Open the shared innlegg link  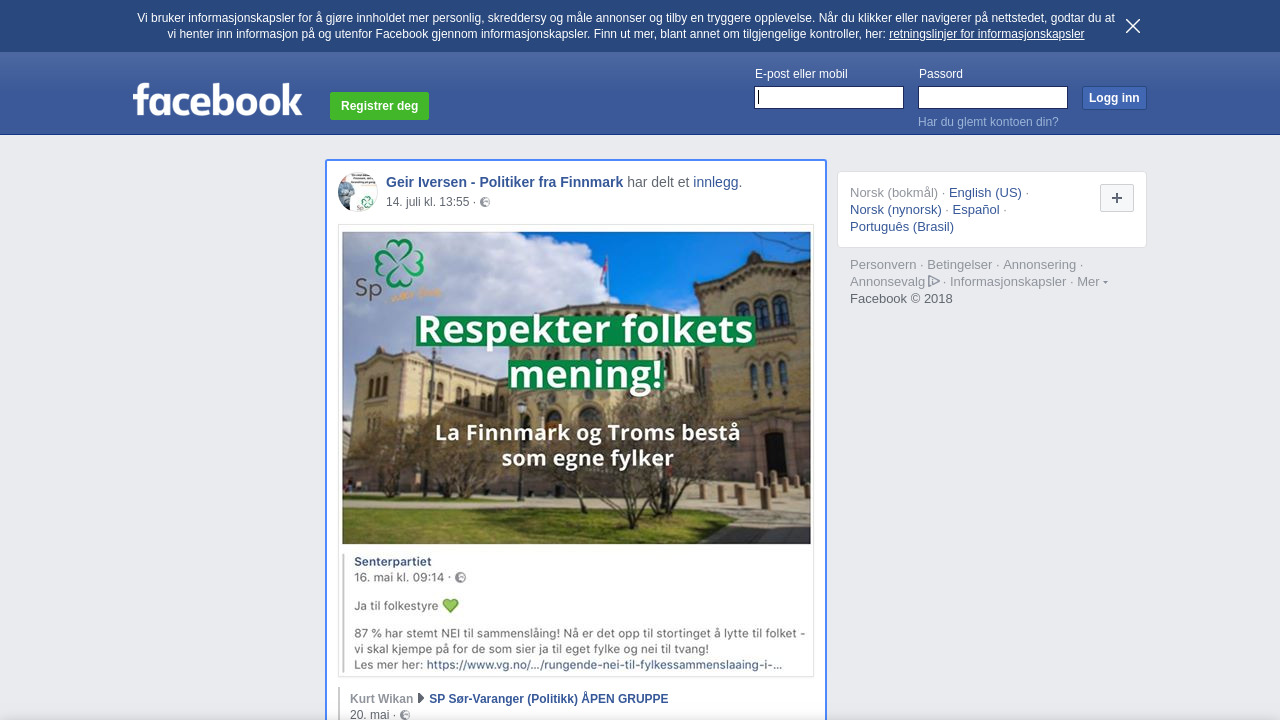[x=715, y=182]
